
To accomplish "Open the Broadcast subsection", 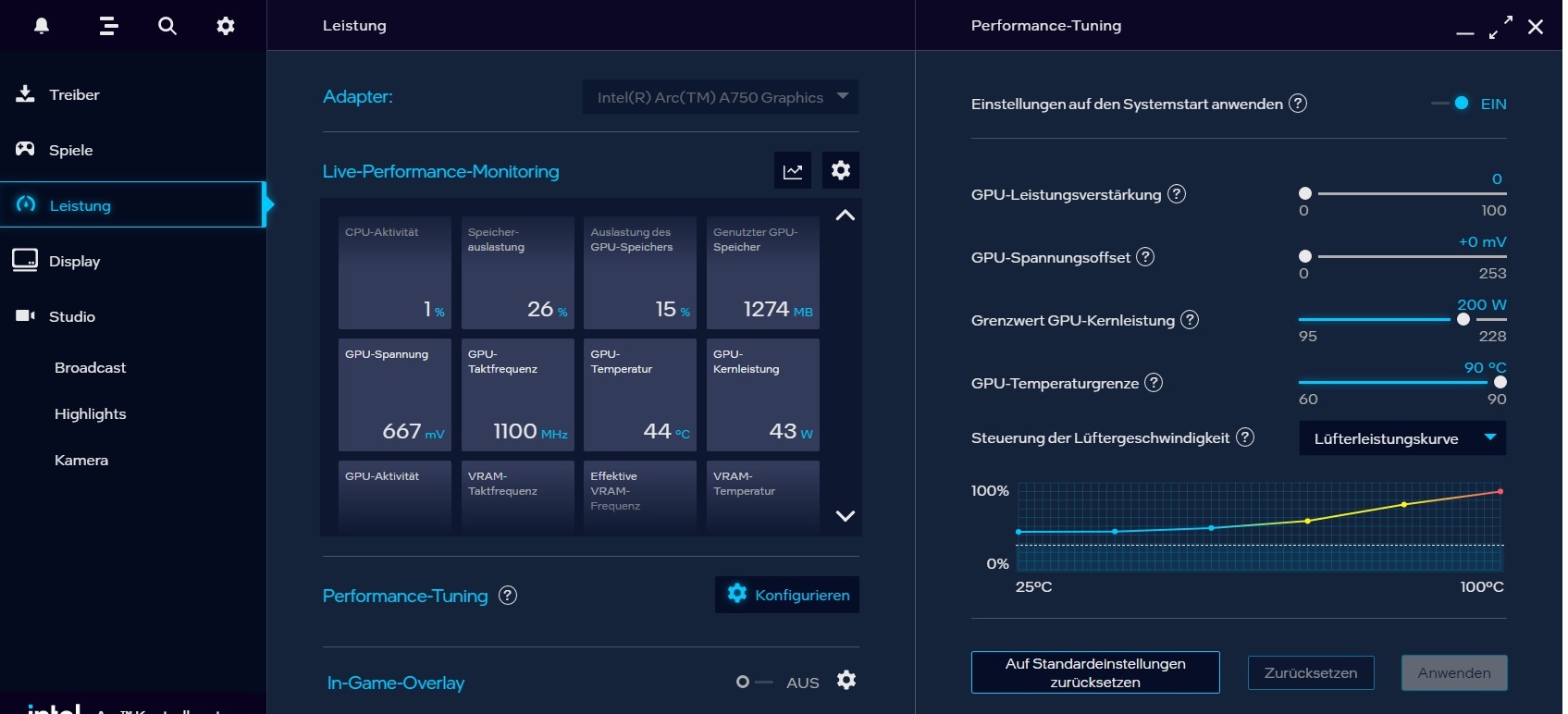I will point(90,367).
